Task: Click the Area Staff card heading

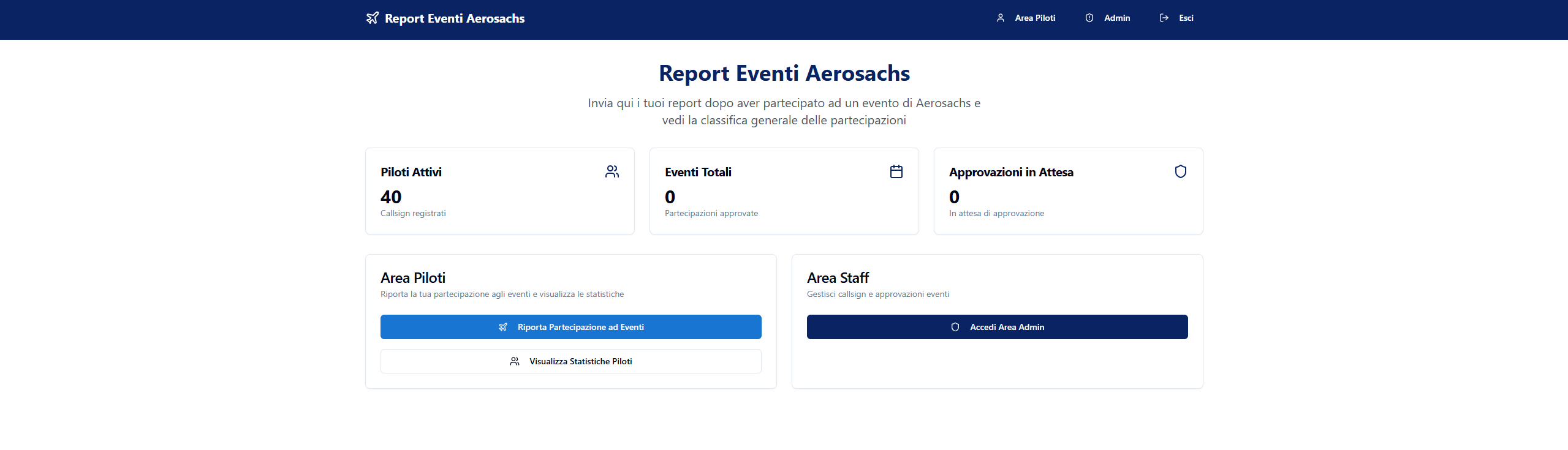Action: coord(838,278)
